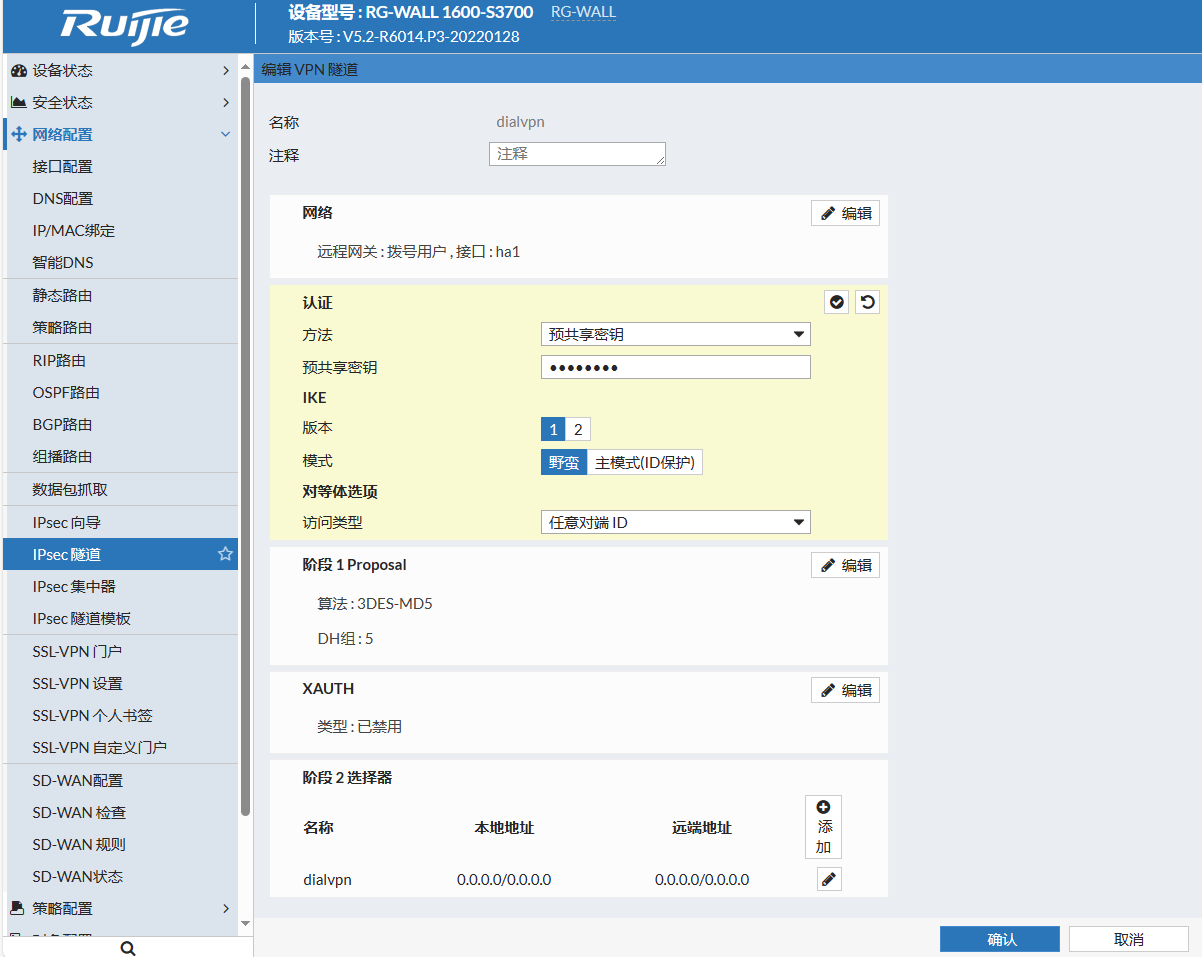The height and width of the screenshot is (957, 1202).
Task: Click the checkmark icon in 认证 section
Action: tap(837, 302)
